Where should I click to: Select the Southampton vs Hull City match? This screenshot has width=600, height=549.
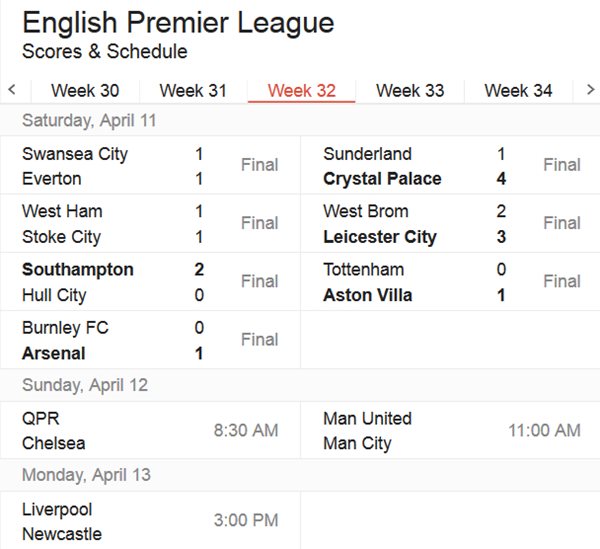(150, 282)
